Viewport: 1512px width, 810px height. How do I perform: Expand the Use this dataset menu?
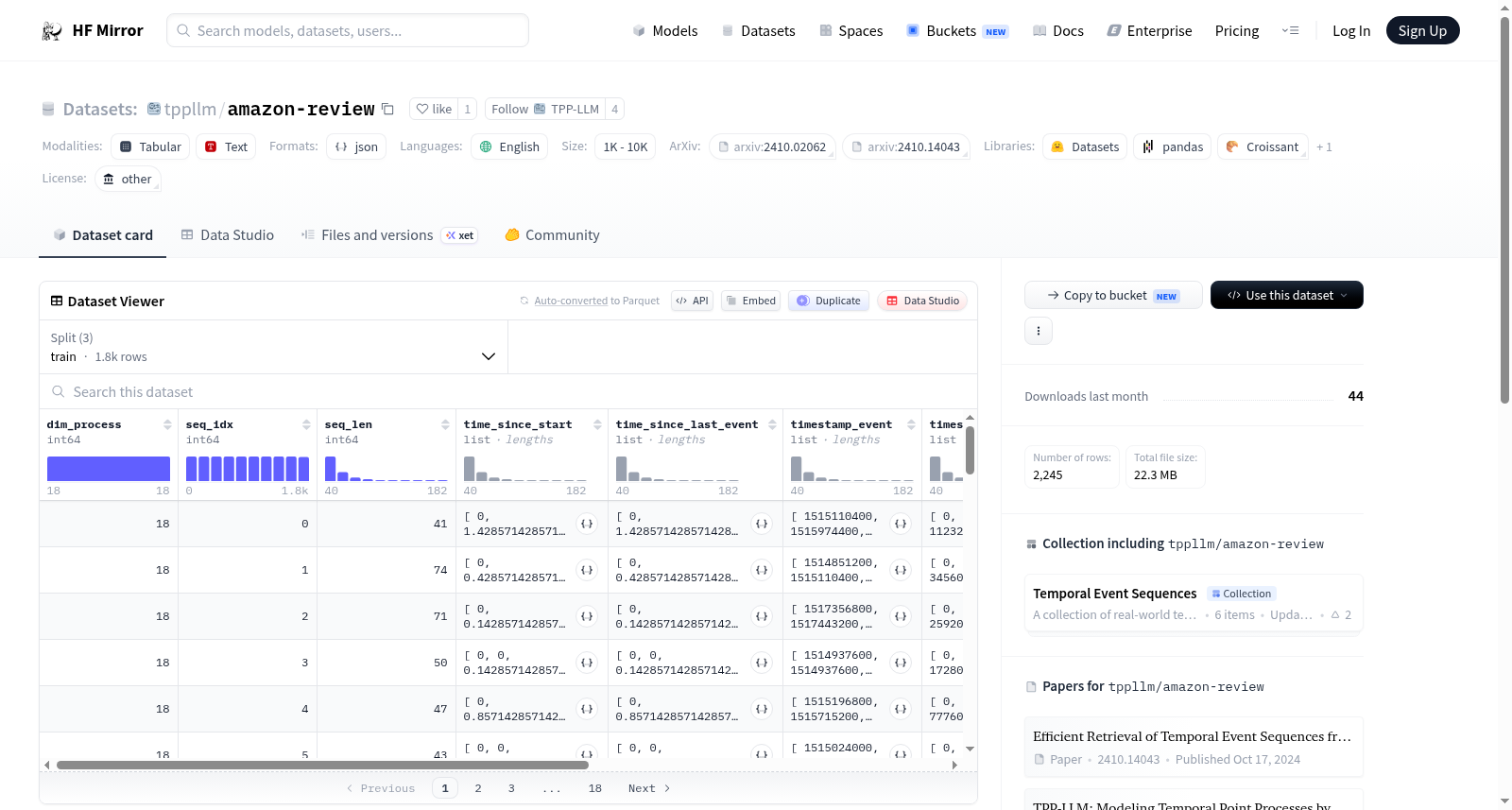click(1286, 295)
